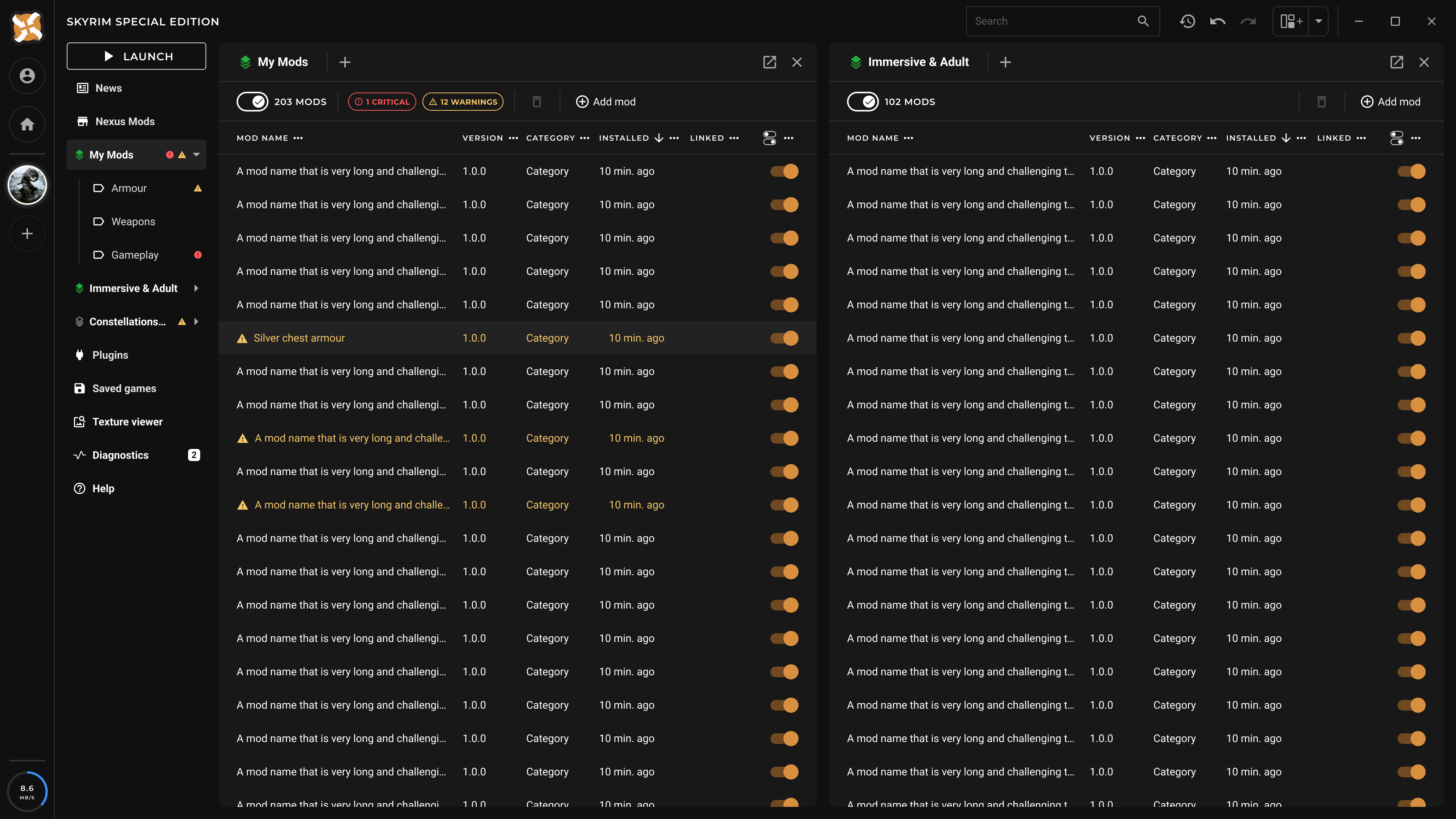Click the 12 Warnings badge
Viewport: 1456px width, 819px height.
463,102
